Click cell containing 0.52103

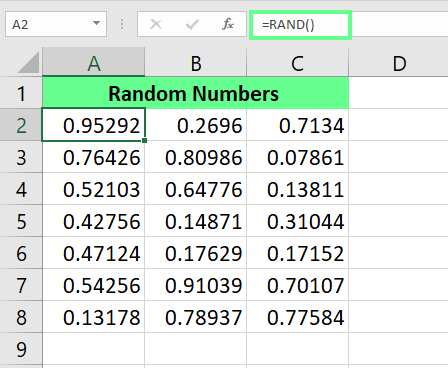(94, 189)
